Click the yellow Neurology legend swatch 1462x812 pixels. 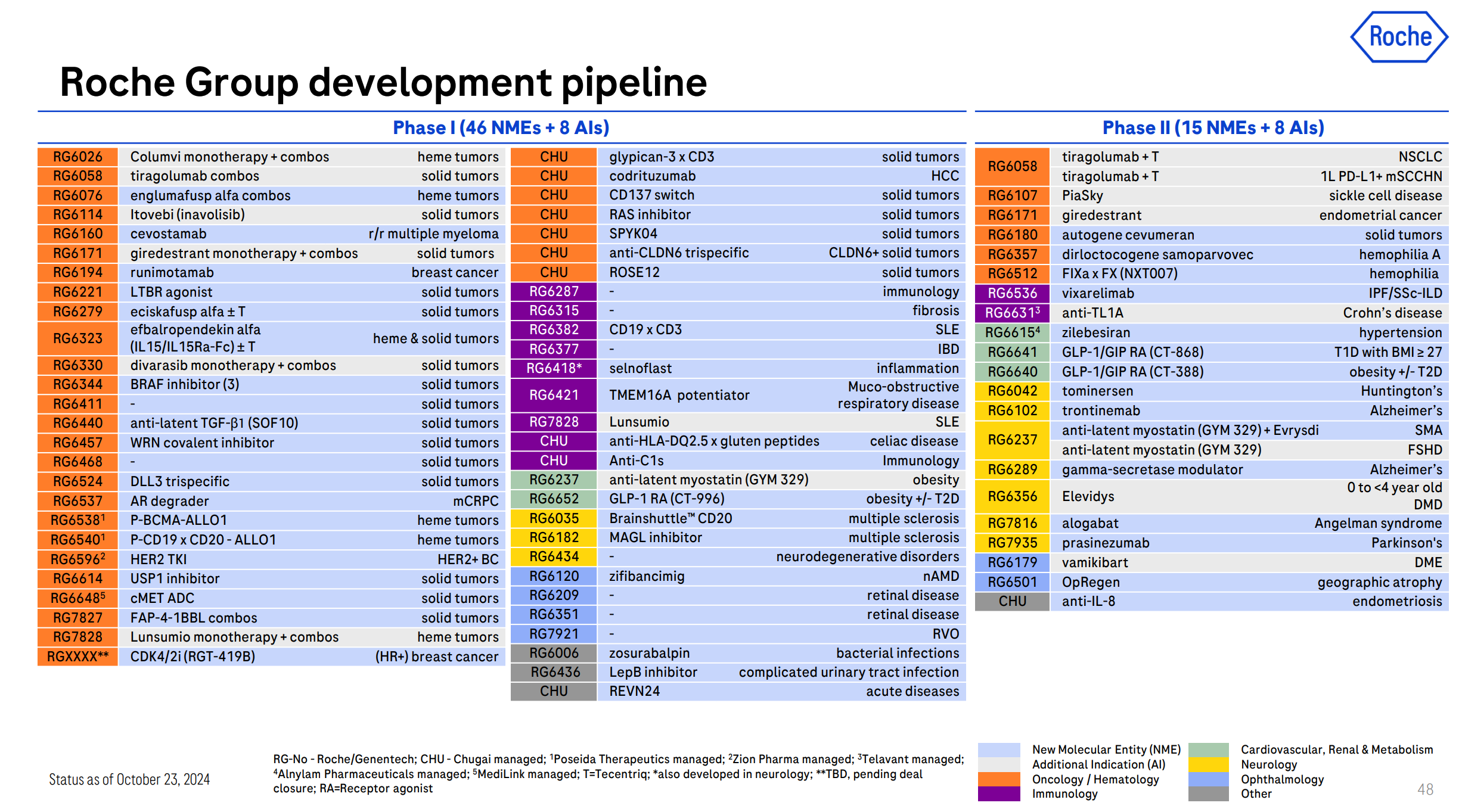(1208, 764)
